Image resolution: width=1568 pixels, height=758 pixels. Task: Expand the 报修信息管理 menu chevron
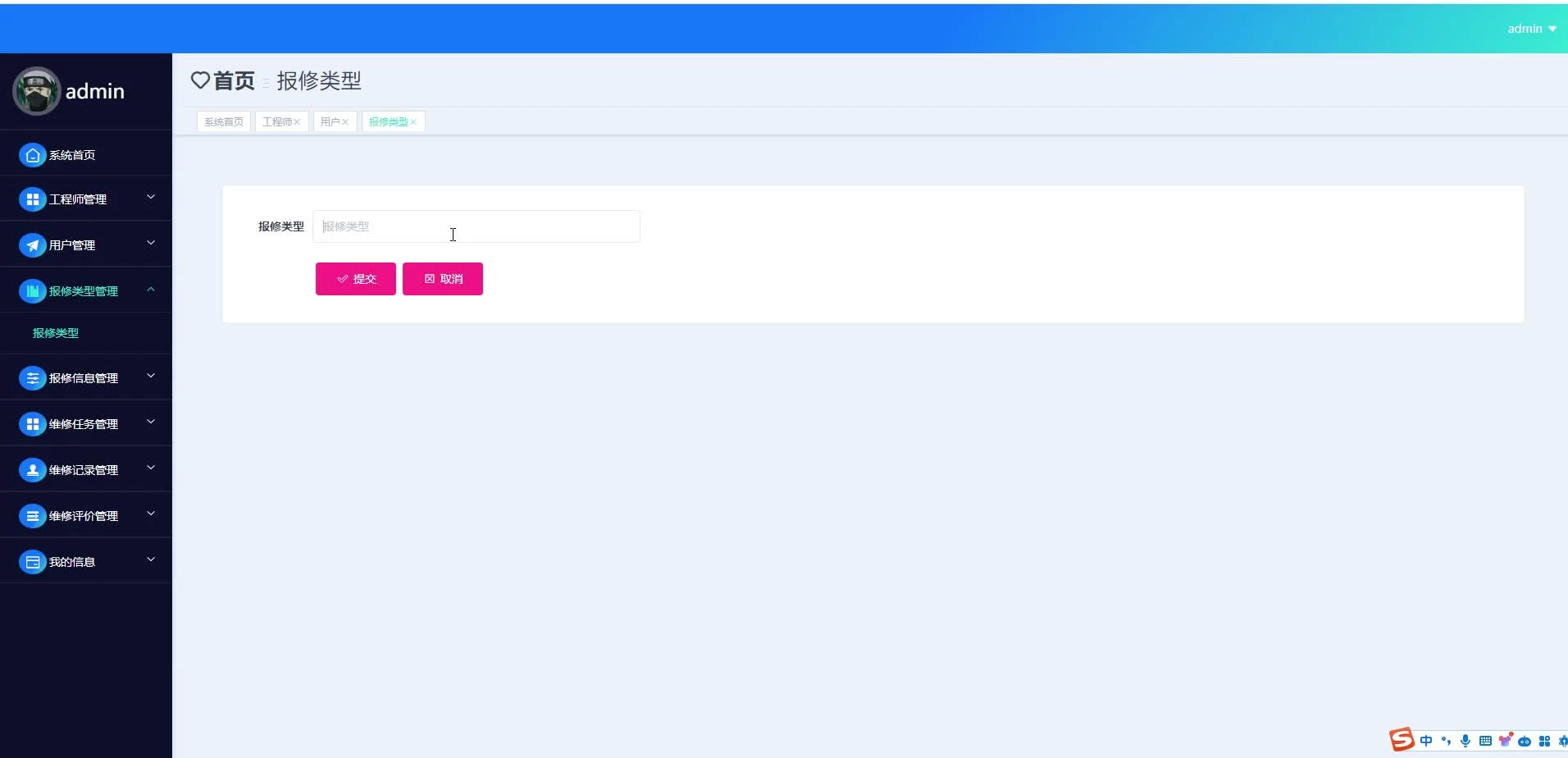[151, 376]
